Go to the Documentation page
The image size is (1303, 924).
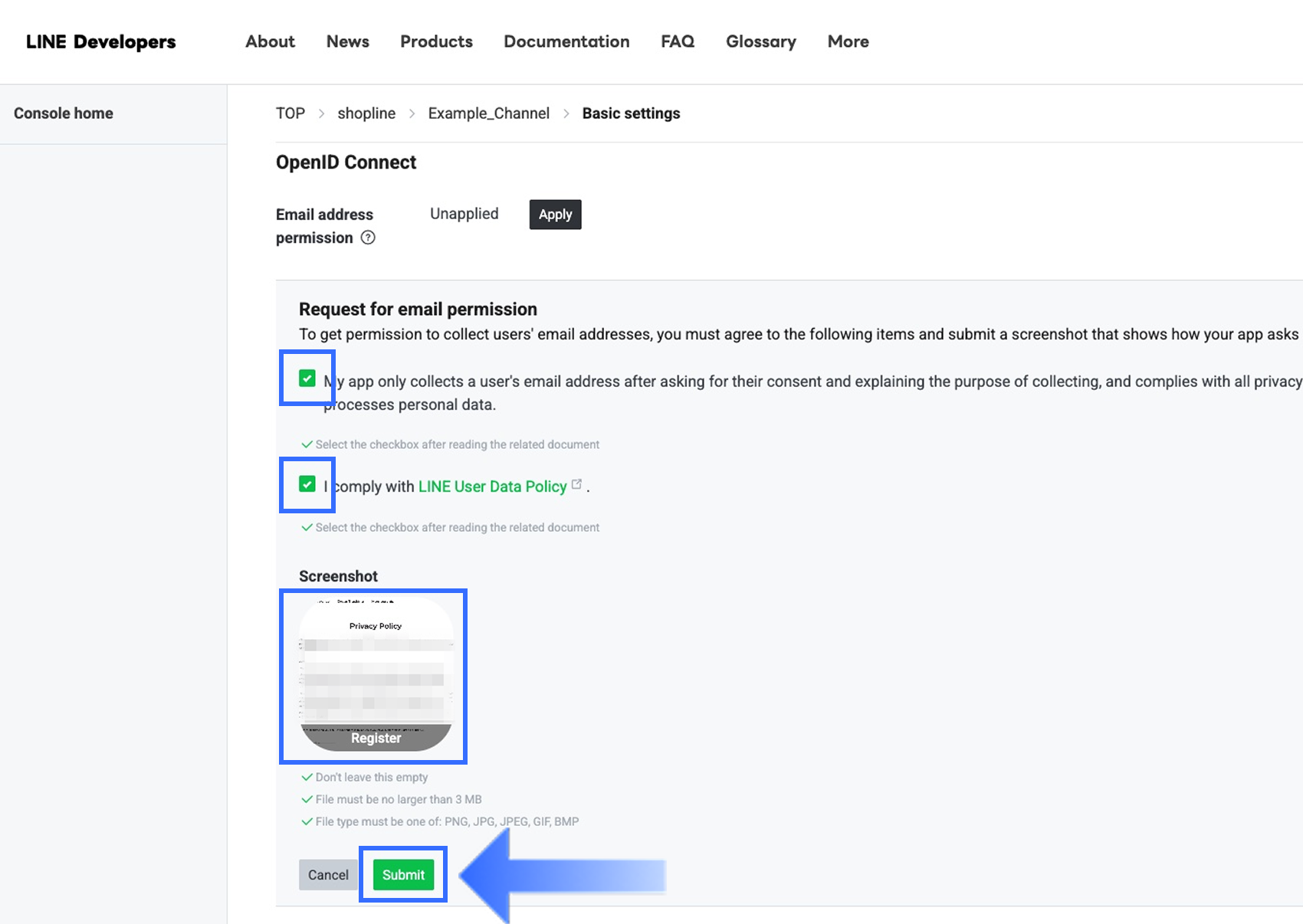566,42
